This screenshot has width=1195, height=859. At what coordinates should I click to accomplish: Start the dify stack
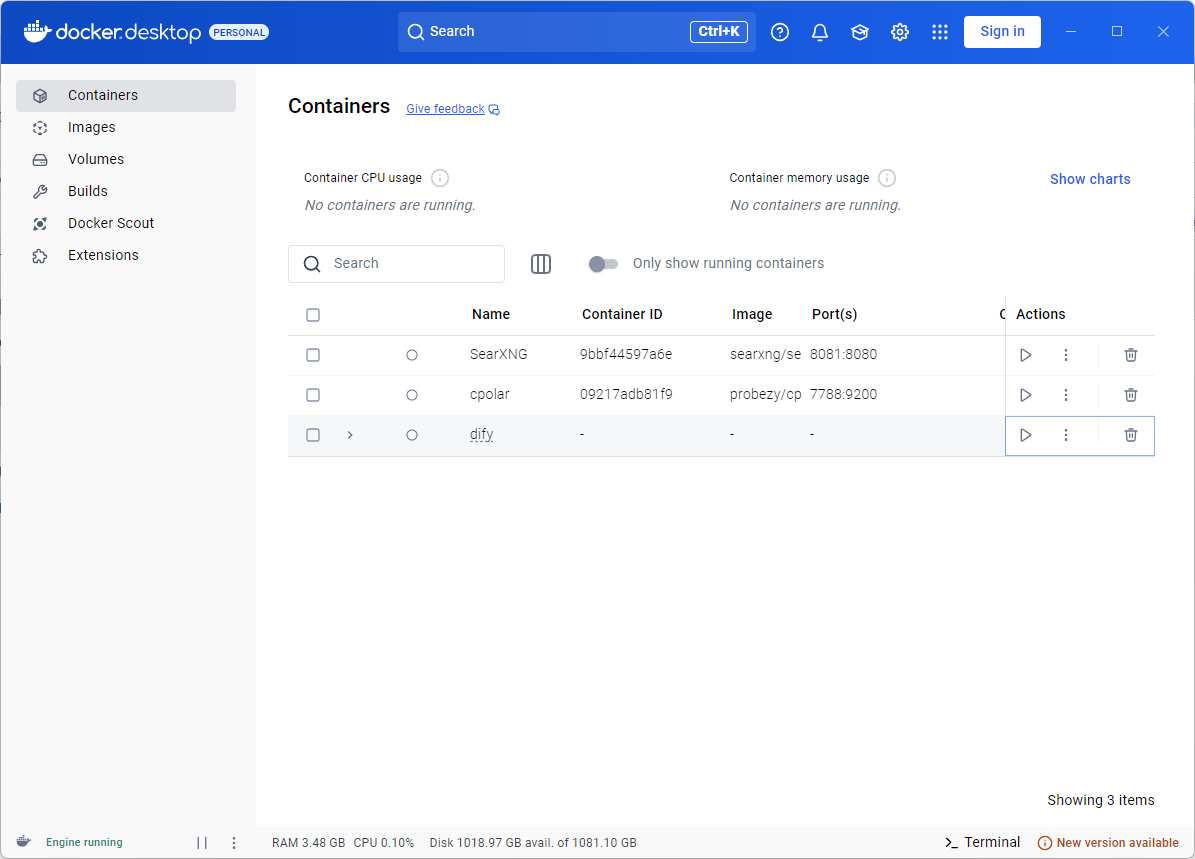[1026, 435]
